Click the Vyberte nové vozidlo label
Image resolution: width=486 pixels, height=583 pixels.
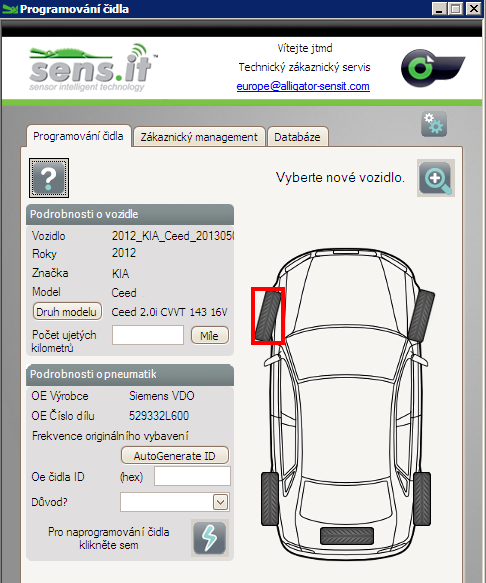pyautogui.click(x=340, y=177)
